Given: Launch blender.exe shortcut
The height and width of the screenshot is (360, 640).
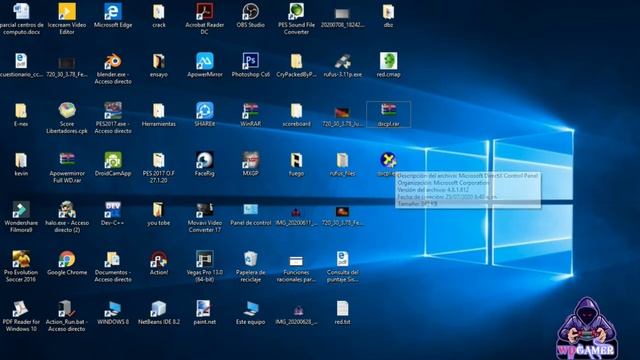Looking at the screenshot, I should [x=113, y=68].
